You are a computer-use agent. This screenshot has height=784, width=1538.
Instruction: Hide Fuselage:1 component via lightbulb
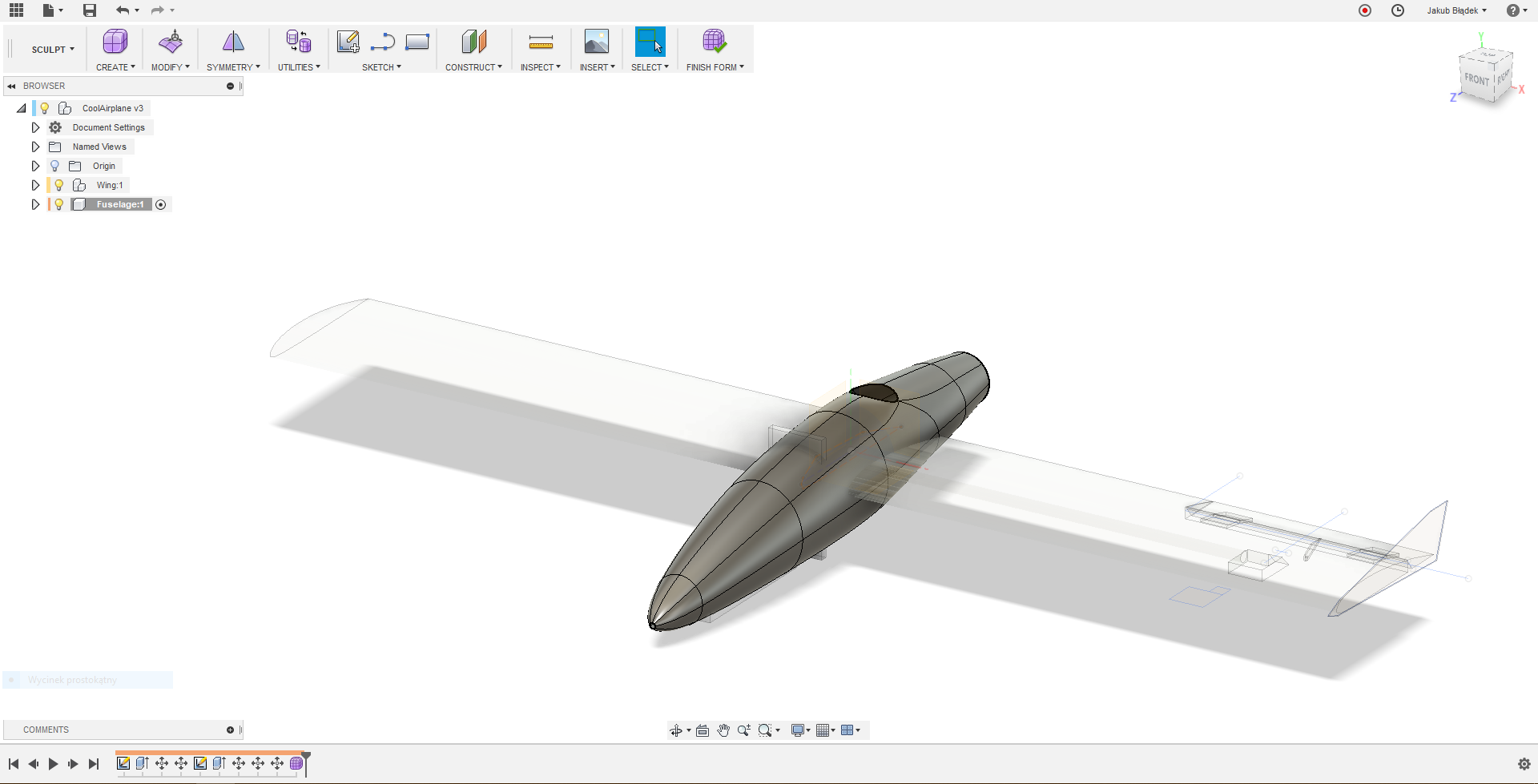[58, 204]
